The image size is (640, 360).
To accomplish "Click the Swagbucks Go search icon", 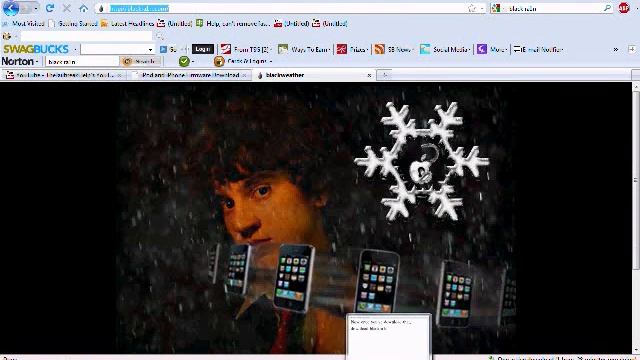I will pos(168,49).
